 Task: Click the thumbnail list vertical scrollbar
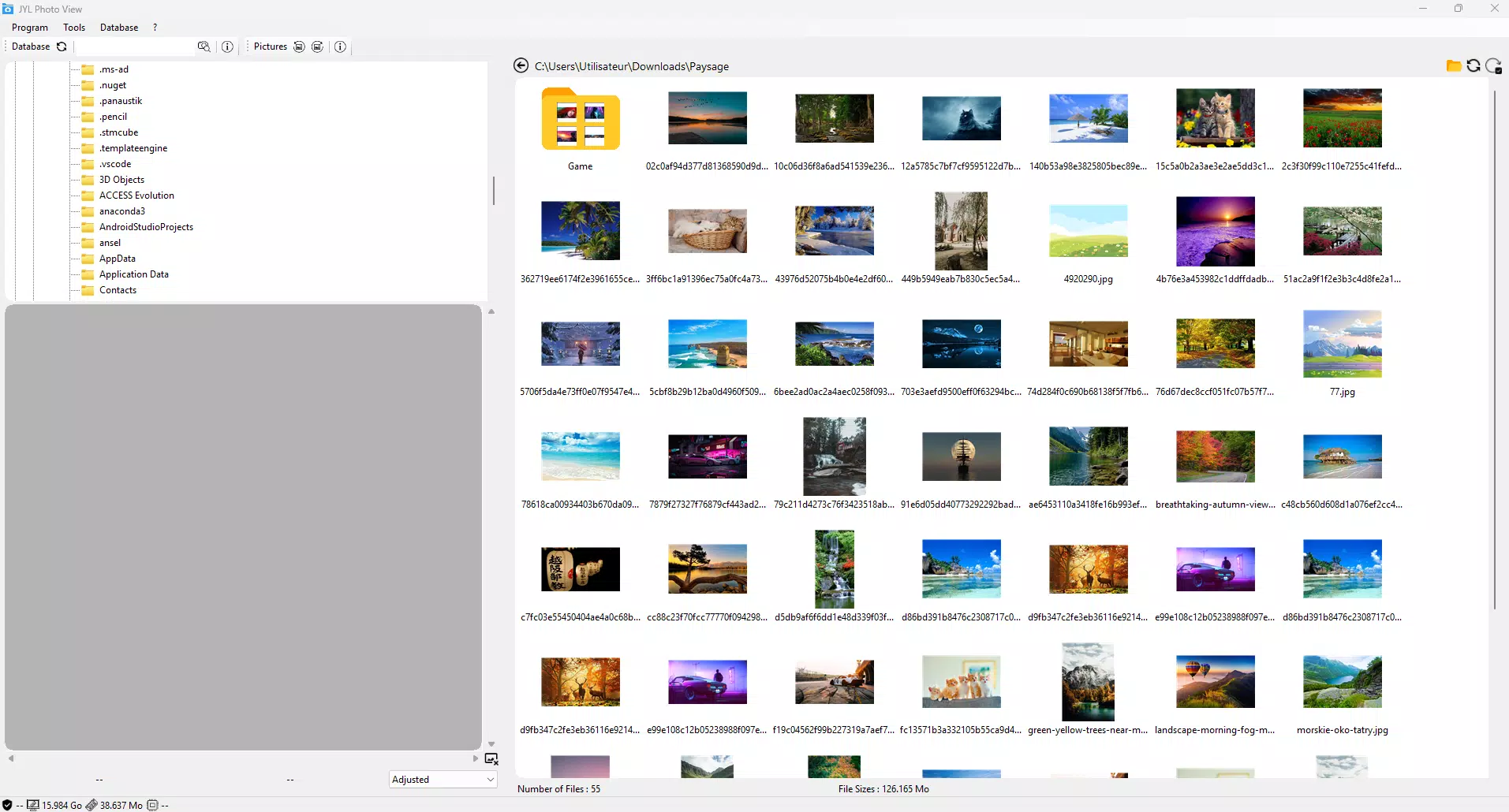1494,349
